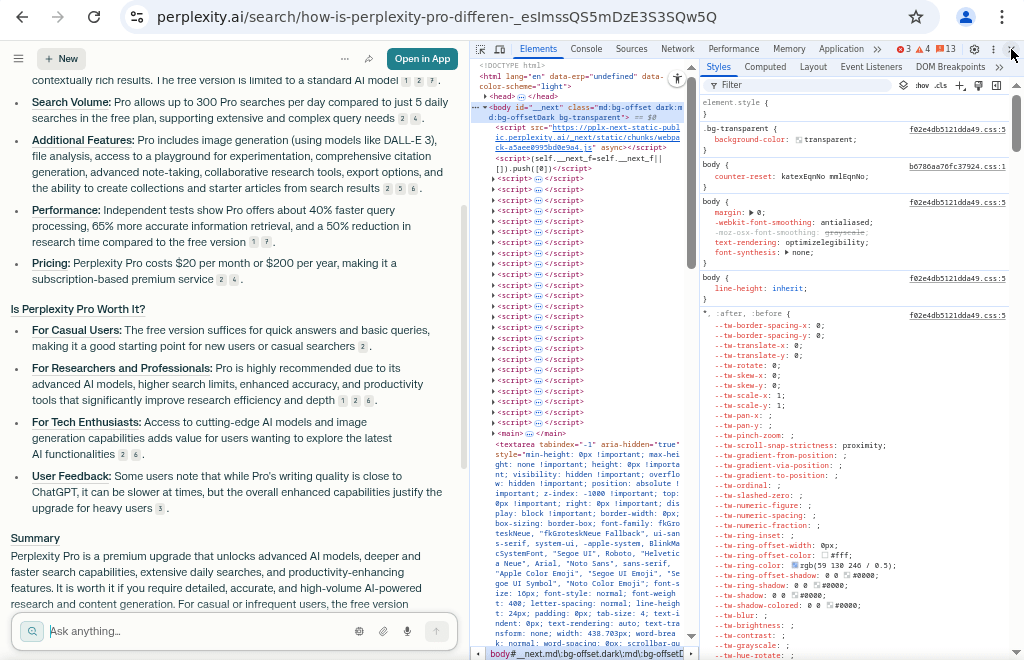Image resolution: width=1024 pixels, height=660 pixels.
Task: Expand the head element node
Action: (x=485, y=97)
